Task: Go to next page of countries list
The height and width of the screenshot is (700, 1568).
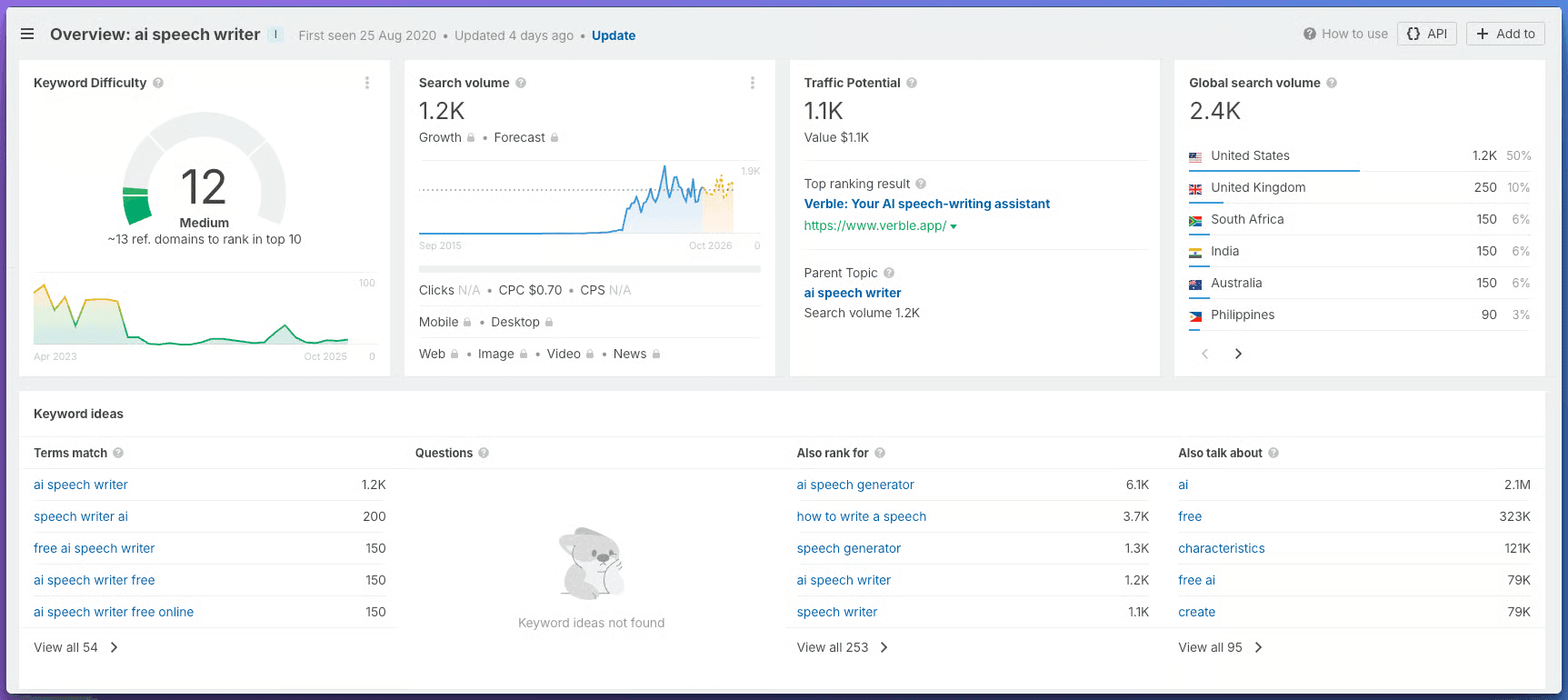Action: click(1238, 354)
